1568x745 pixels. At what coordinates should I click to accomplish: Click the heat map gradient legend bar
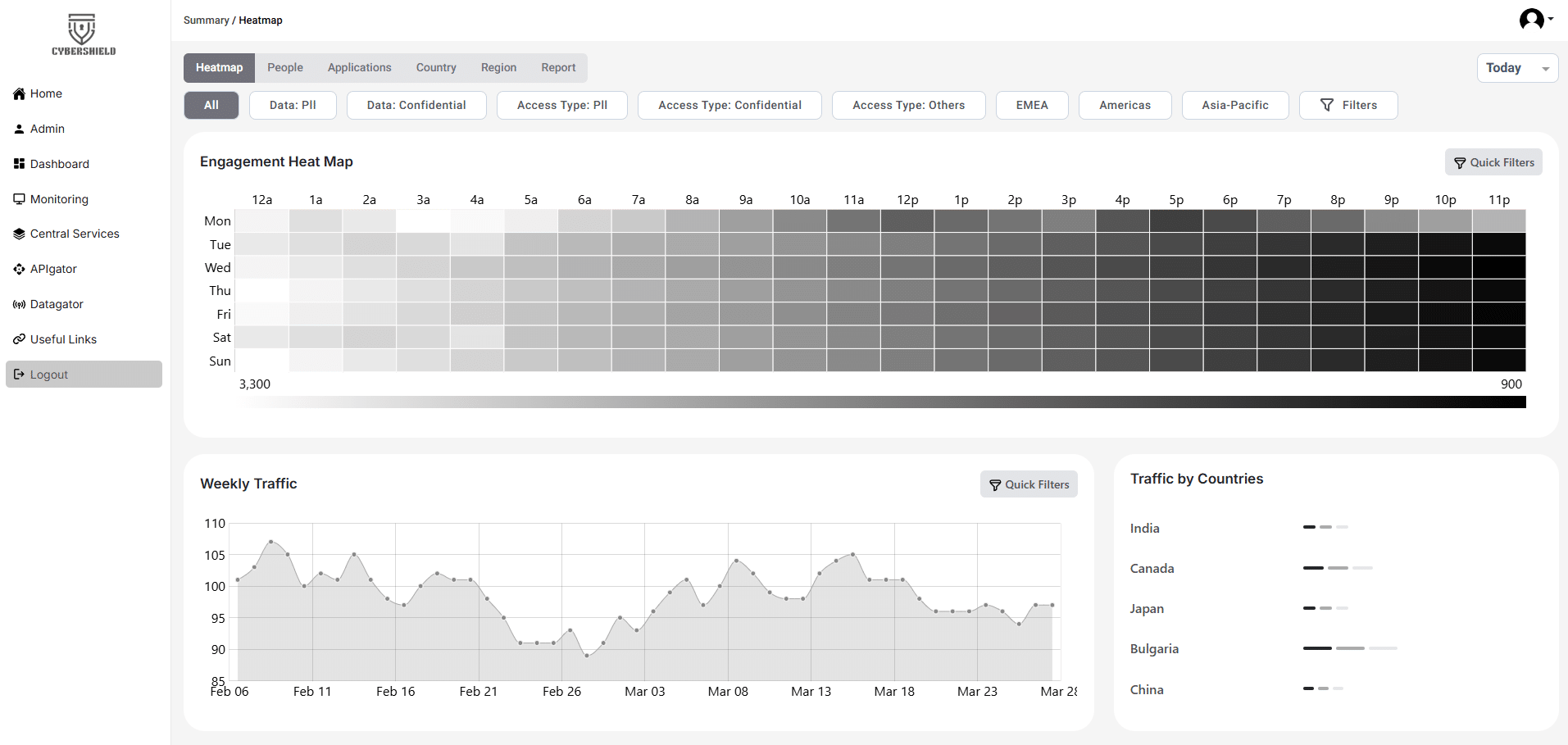[882, 402]
